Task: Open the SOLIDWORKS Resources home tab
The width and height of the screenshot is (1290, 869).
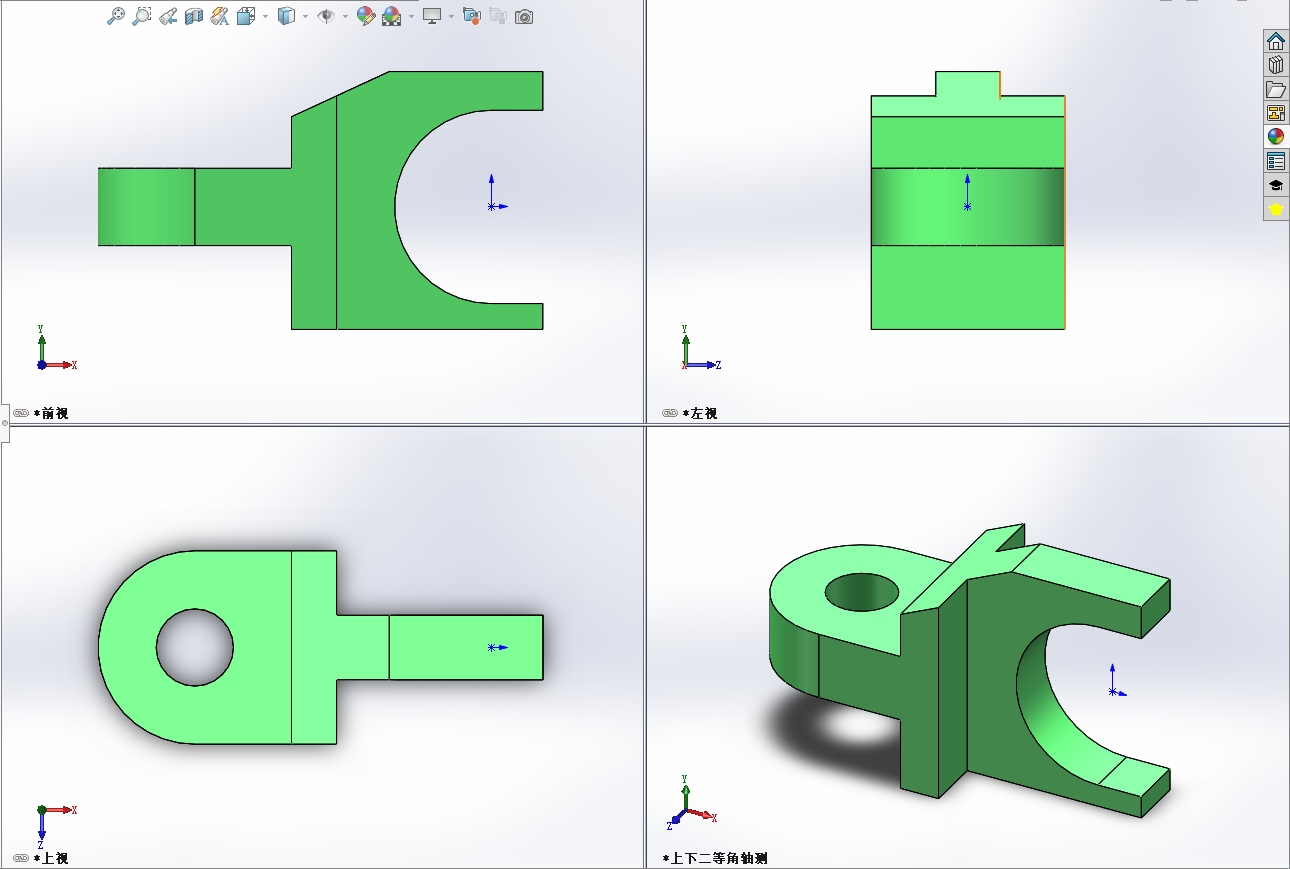Action: (1276, 41)
